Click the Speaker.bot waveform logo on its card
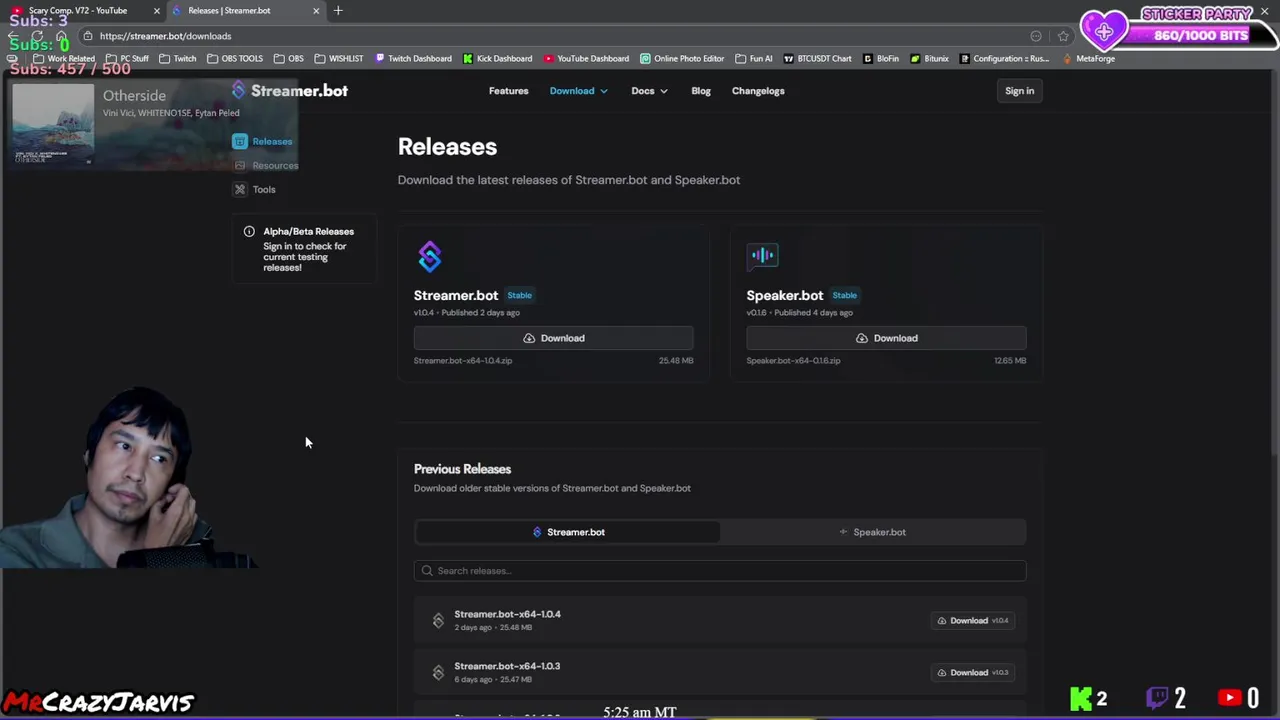The image size is (1280, 720). [762, 256]
